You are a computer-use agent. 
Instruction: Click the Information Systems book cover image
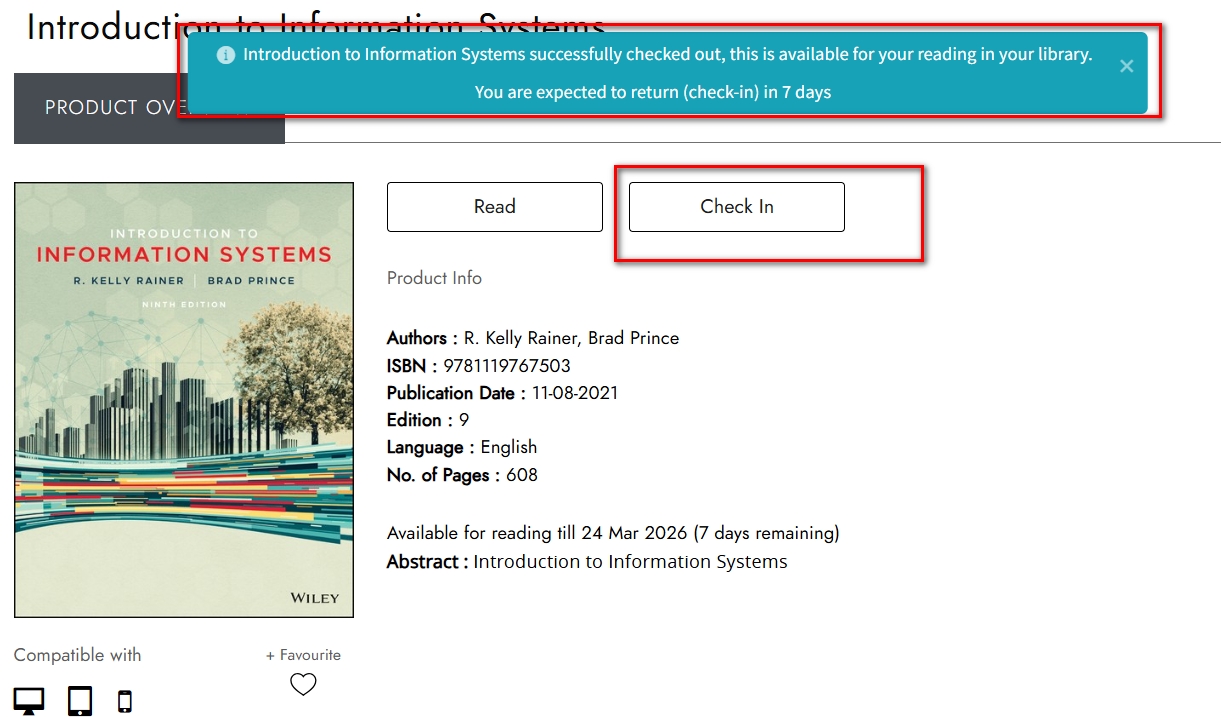click(184, 400)
